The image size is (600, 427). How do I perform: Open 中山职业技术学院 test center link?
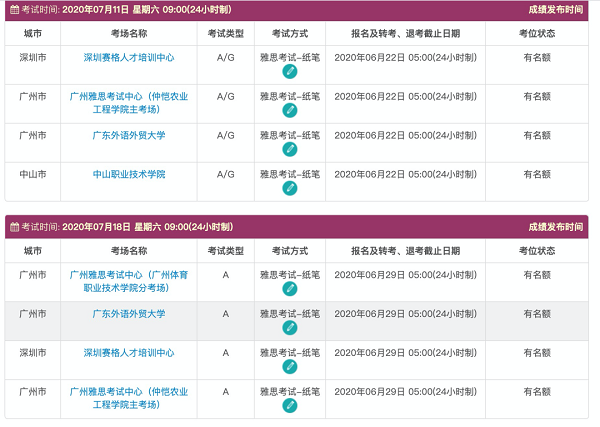129,174
